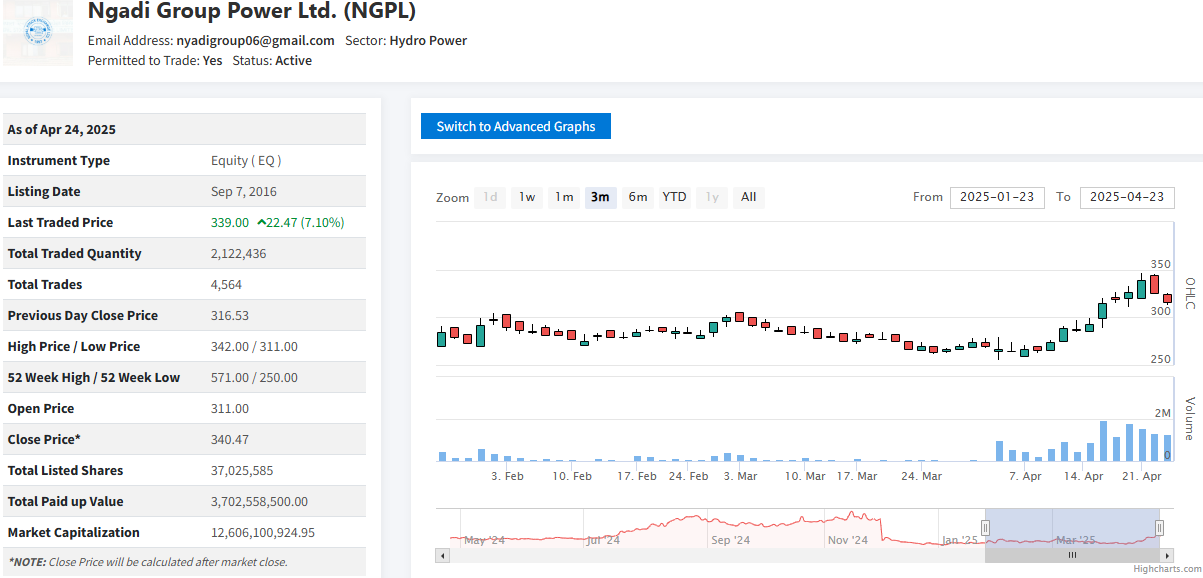Click the close price NOTE at the table bottom
The height and width of the screenshot is (578, 1203).
[148, 562]
